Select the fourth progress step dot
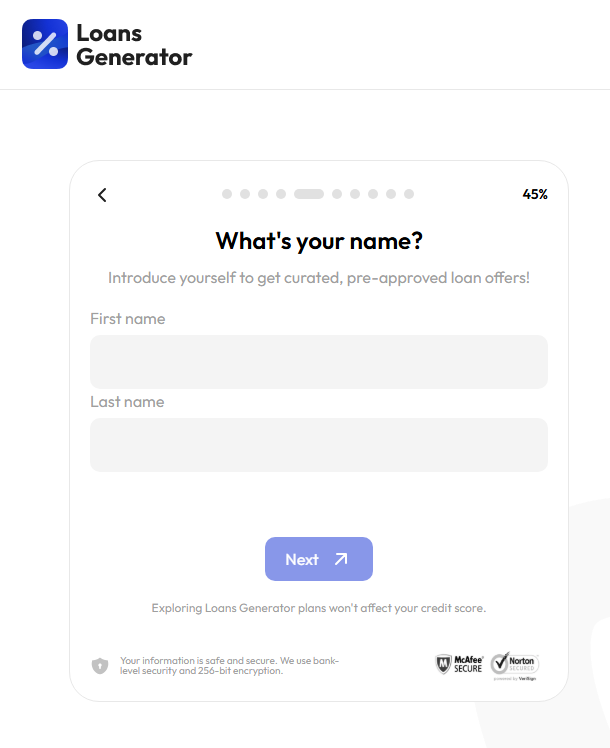Image resolution: width=610 pixels, height=748 pixels. click(x=281, y=194)
